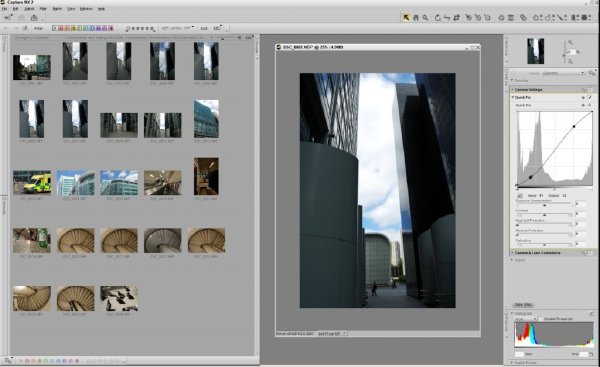Select the Selection Brush tool
The image size is (600, 367).
click(561, 18)
